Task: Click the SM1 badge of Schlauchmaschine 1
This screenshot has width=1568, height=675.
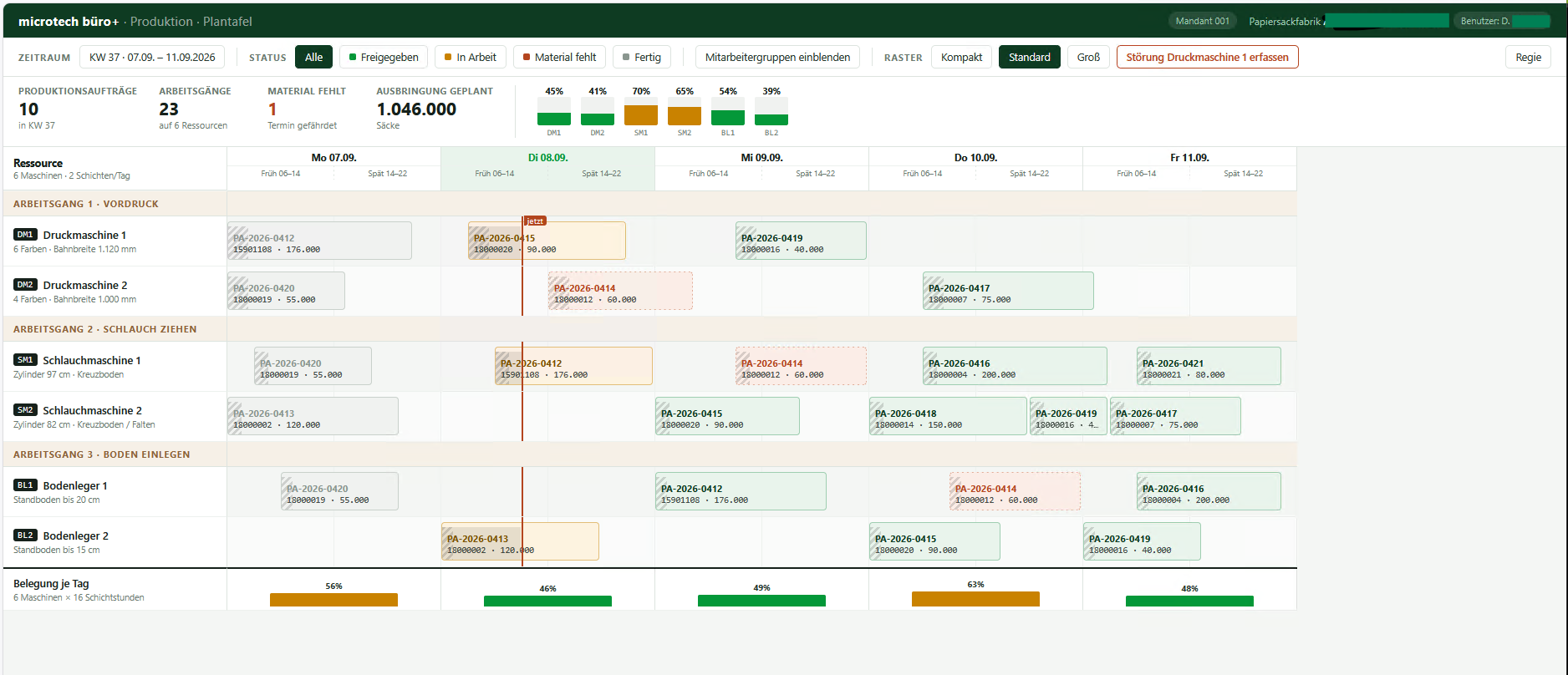Action: (x=25, y=360)
